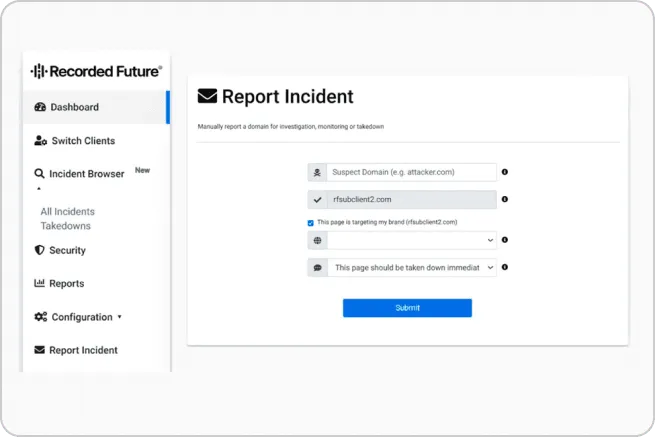The image size is (655, 437).
Task: Click 'Manually report a domain' description text
Action: 291,127
